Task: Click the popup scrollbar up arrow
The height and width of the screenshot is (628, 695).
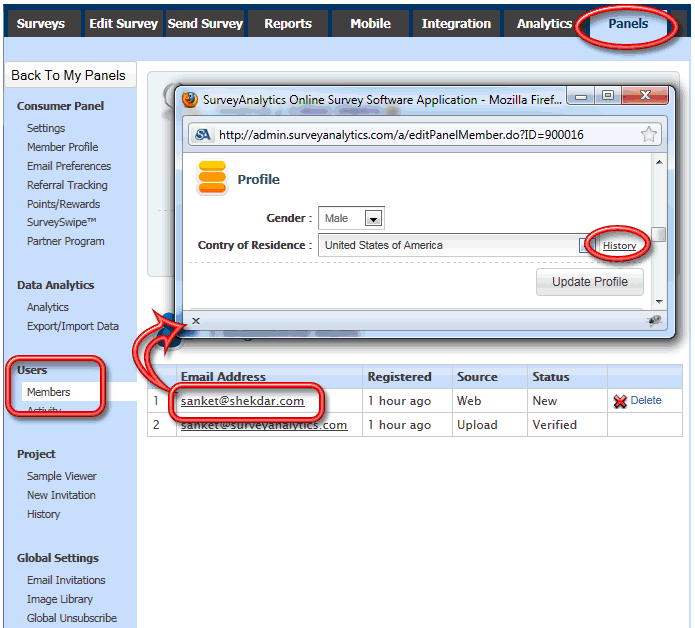Action: (x=659, y=162)
